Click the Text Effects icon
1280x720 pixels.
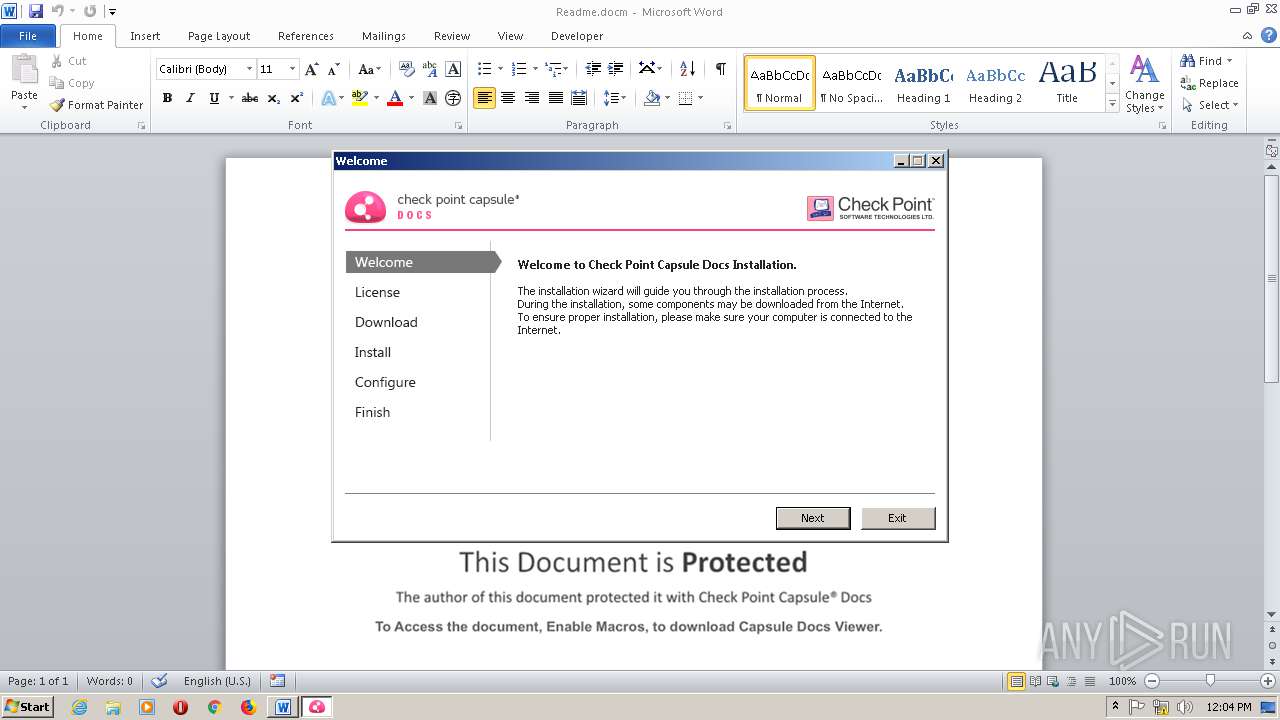328,98
